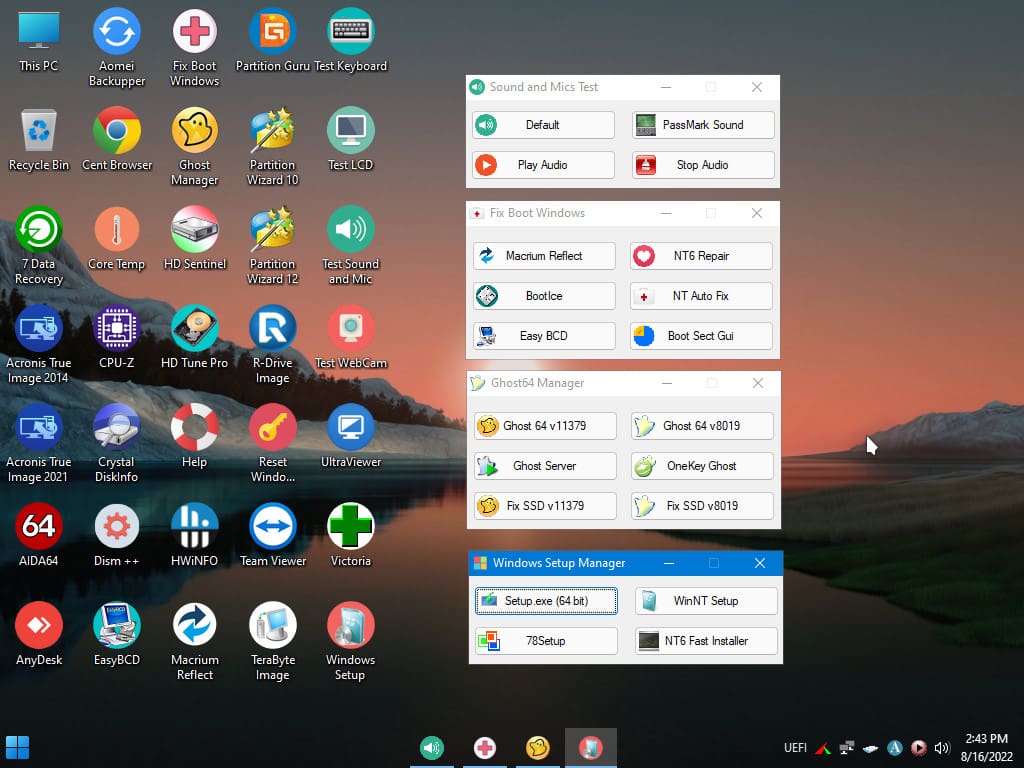
Task: Open the Windows Start menu
Action: (18, 747)
